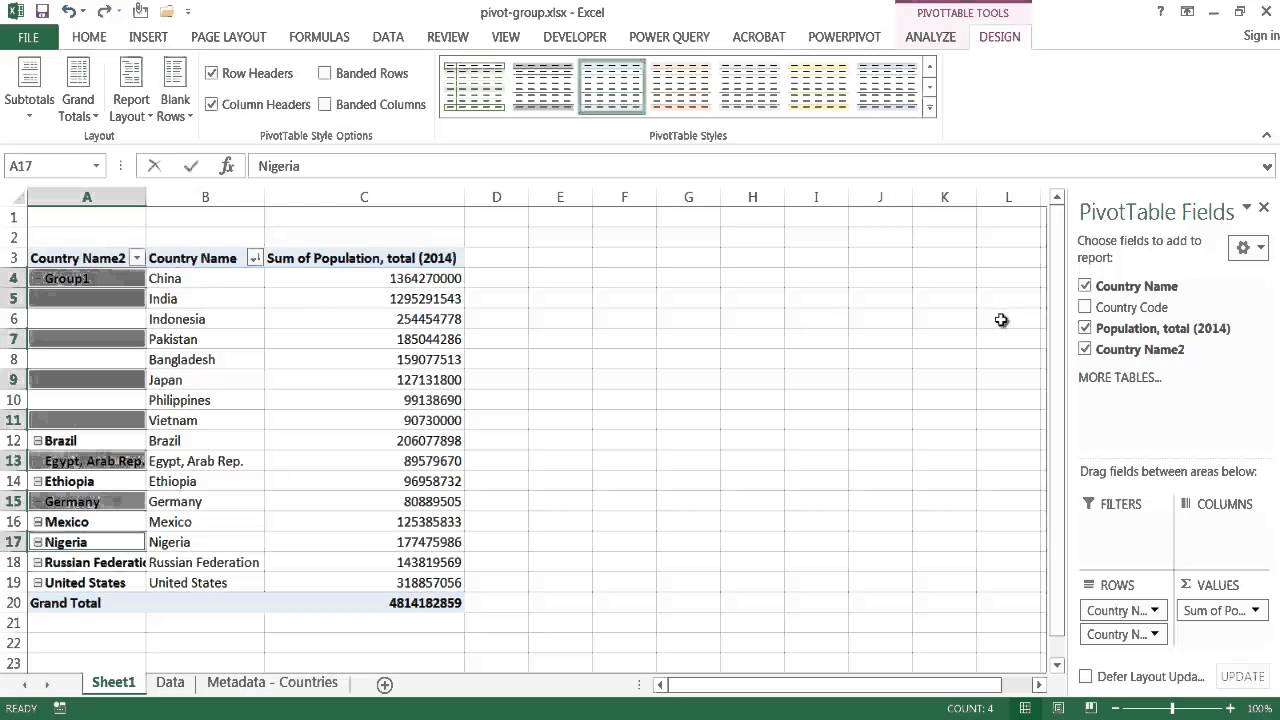Cancel formula entry with the X icon
The height and width of the screenshot is (720, 1280).
tap(154, 166)
